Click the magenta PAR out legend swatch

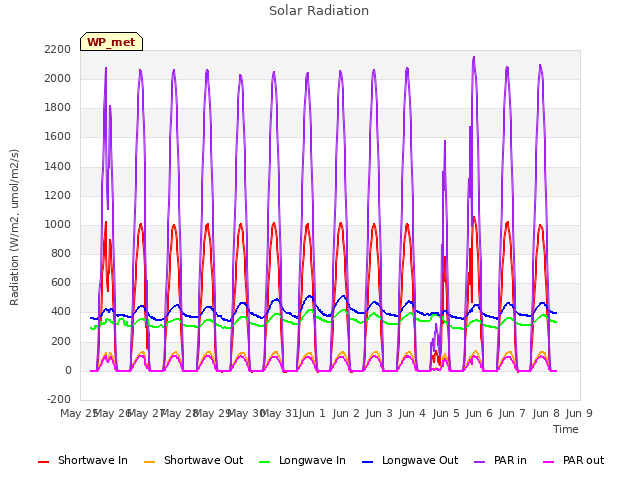(x=549, y=462)
